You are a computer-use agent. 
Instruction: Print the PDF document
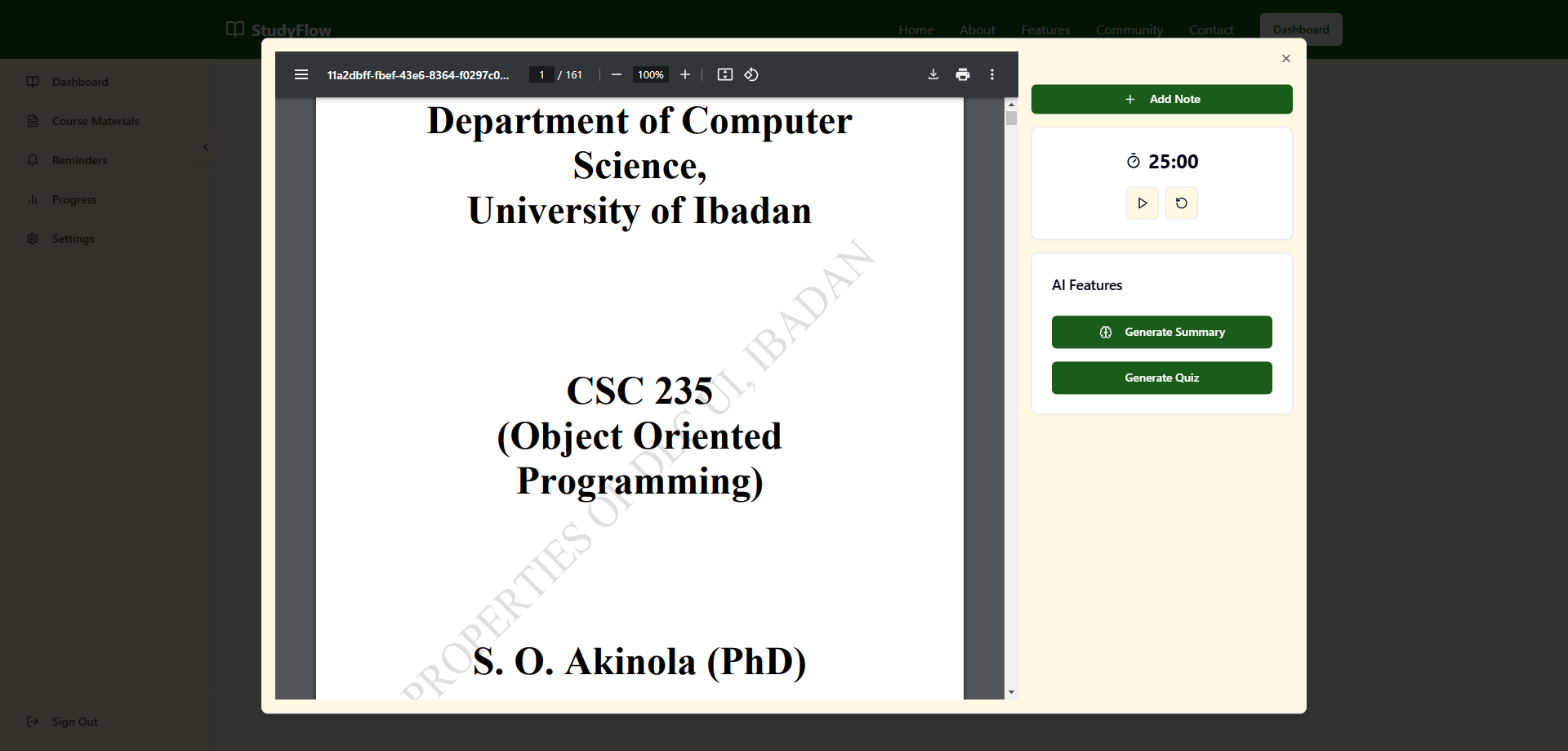[963, 74]
